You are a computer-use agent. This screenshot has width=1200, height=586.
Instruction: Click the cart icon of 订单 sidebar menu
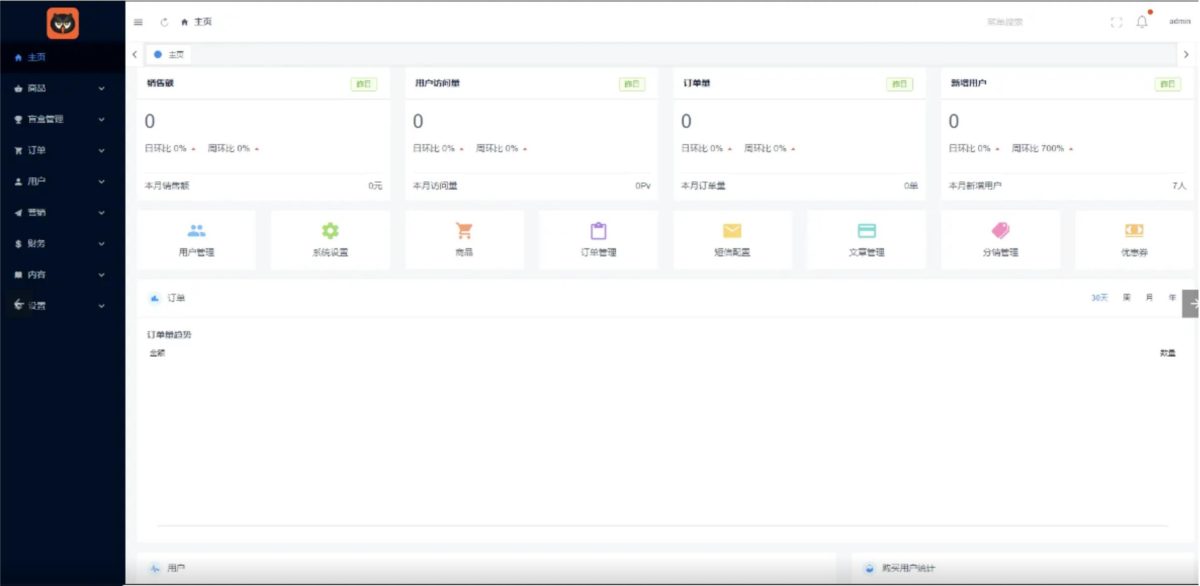click(18, 150)
